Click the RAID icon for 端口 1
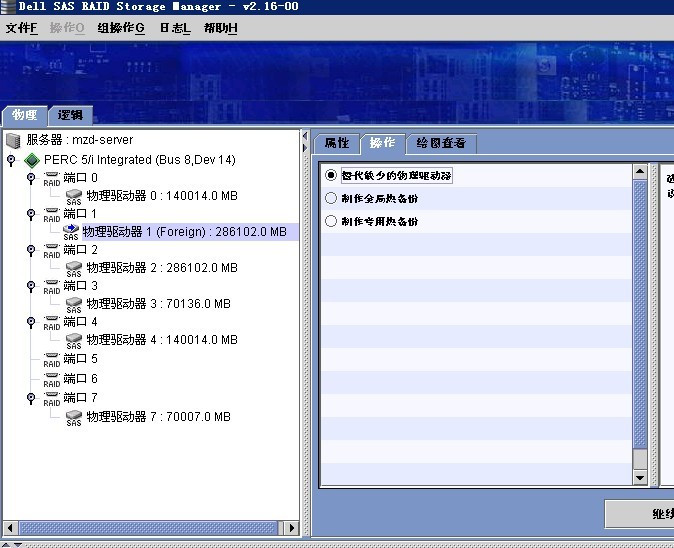The width and height of the screenshot is (674, 548). [x=52, y=215]
